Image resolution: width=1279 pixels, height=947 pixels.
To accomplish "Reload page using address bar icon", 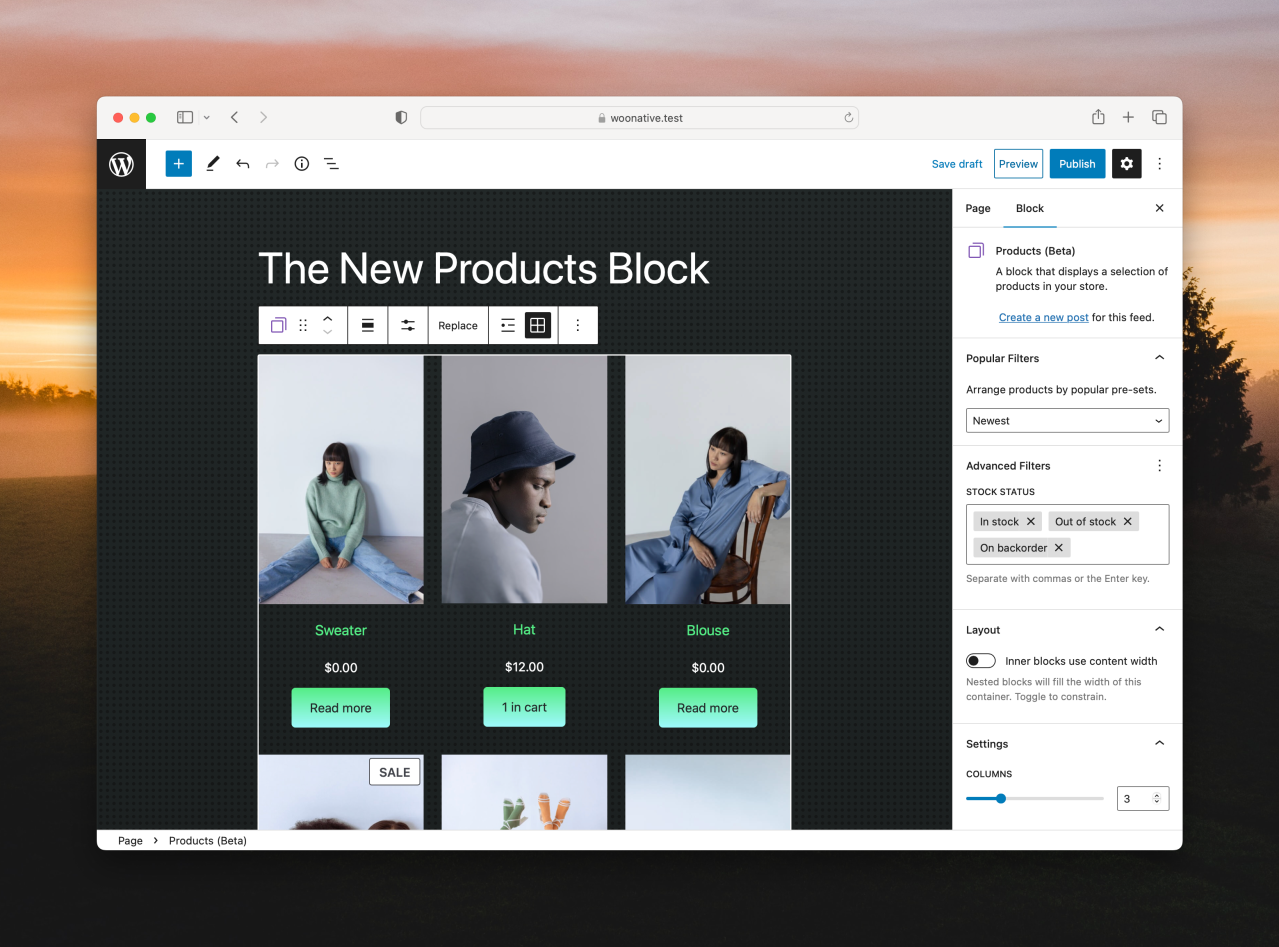I will tap(849, 117).
